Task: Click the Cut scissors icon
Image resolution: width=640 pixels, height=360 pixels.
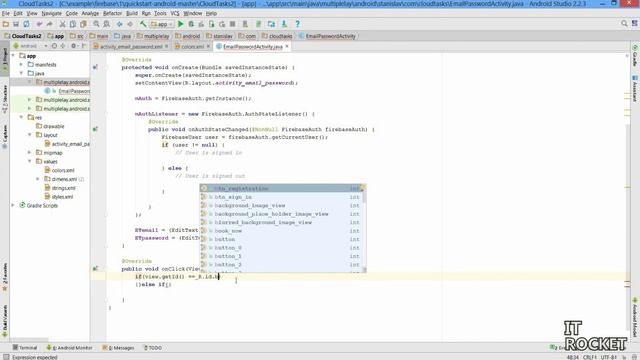Action: (x=62, y=24)
